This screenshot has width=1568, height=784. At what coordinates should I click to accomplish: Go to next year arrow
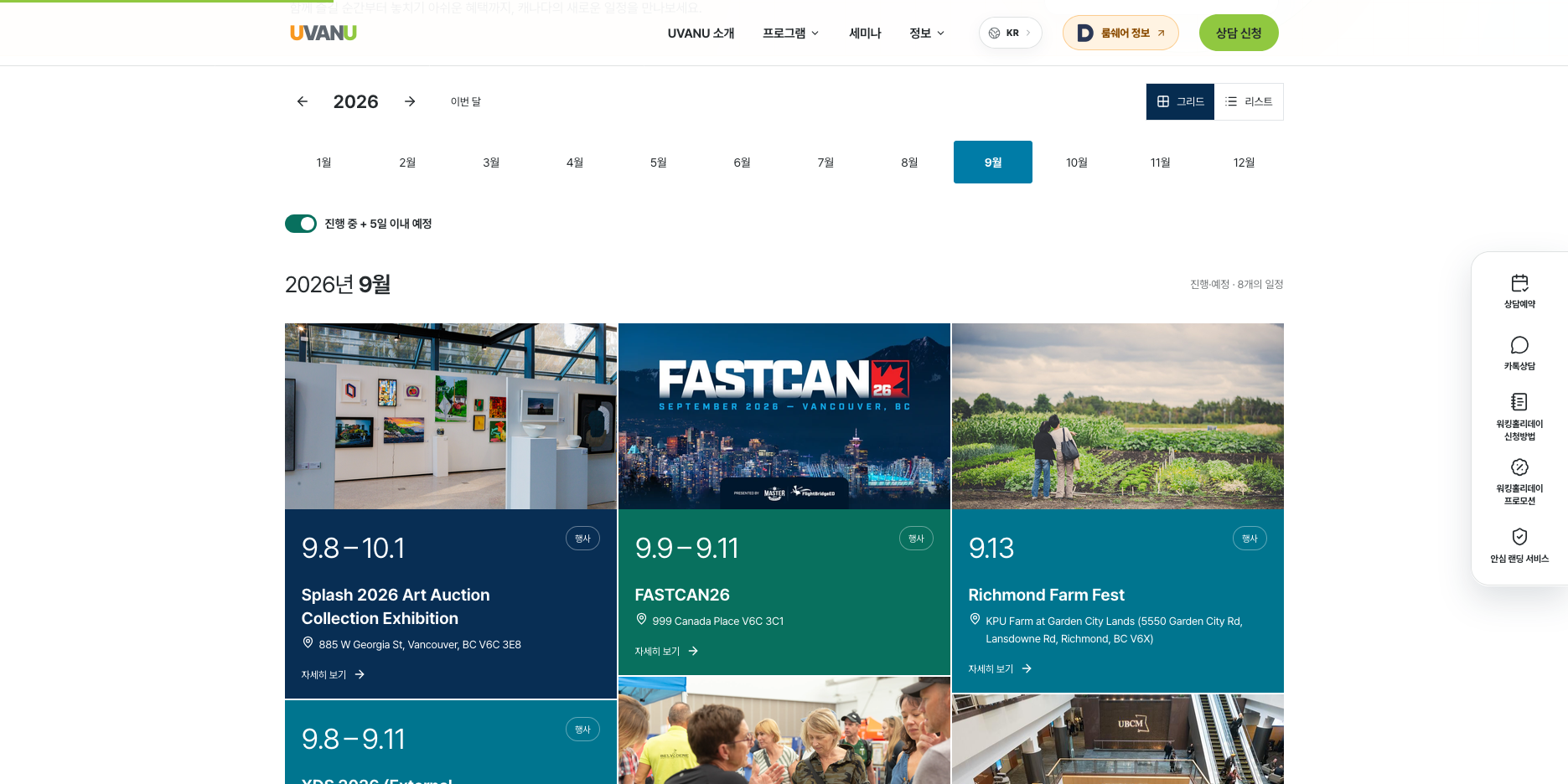click(x=410, y=101)
